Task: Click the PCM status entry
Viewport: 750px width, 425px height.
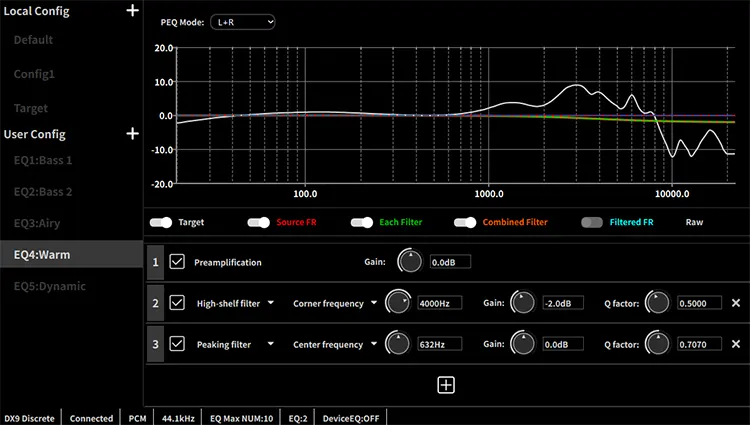Action: pos(137,418)
